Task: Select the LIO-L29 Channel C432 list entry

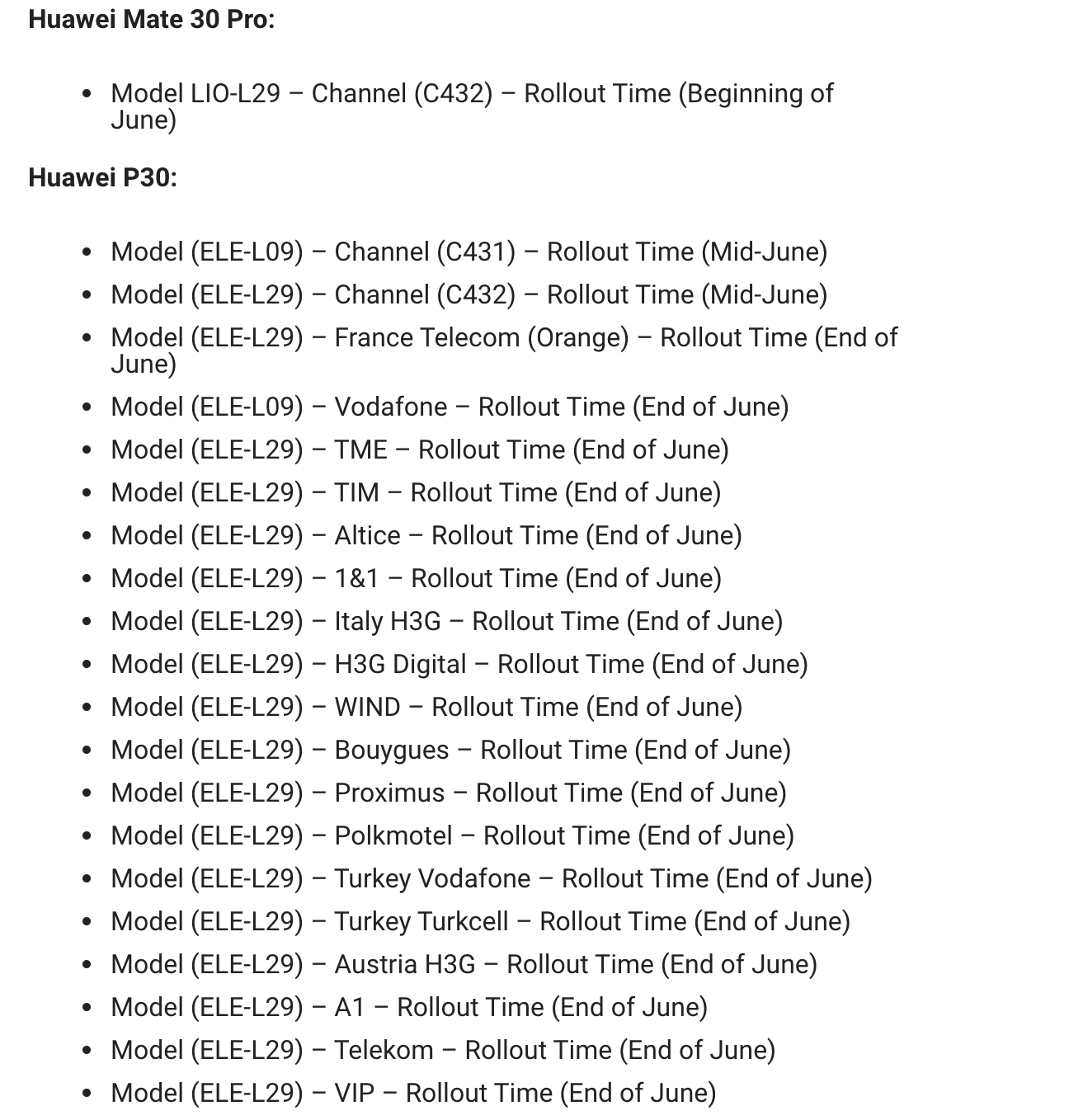Action: click(x=472, y=94)
